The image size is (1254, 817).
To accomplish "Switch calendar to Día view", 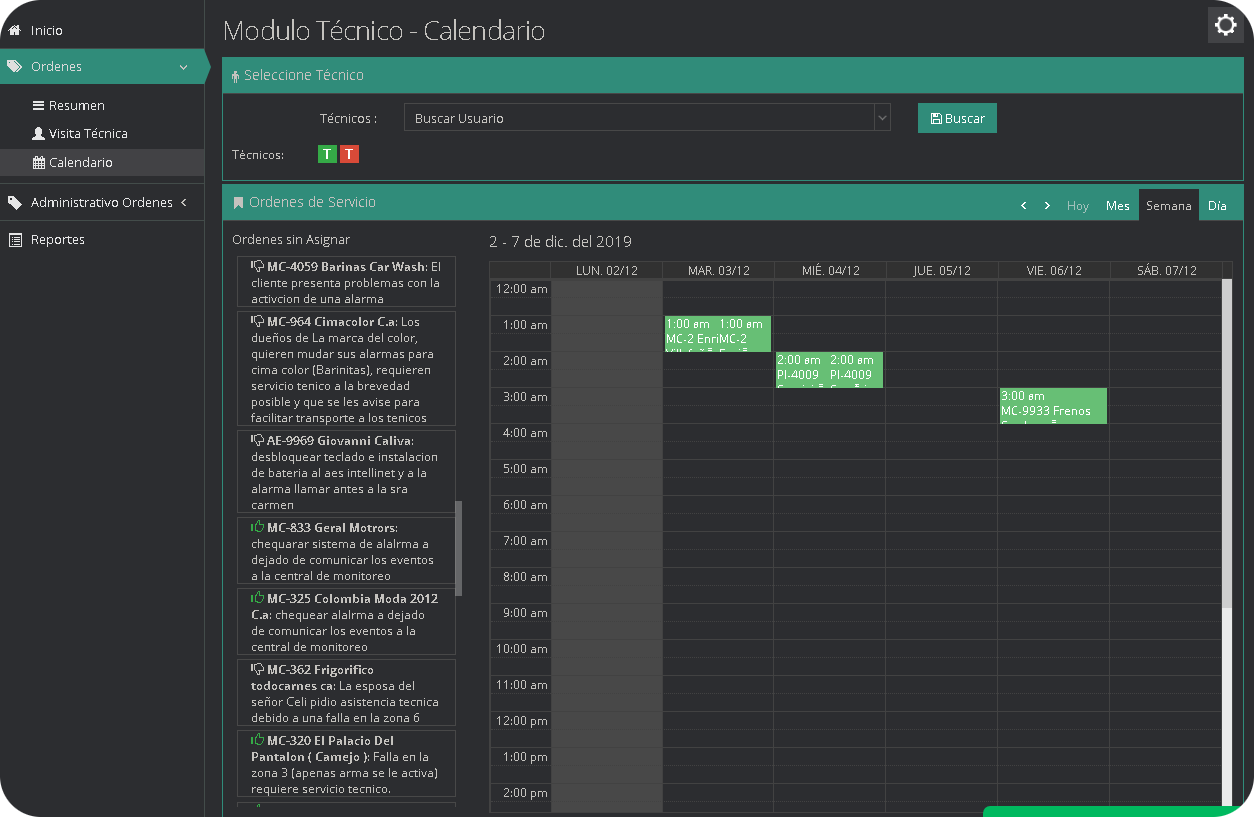I will 1217,205.
